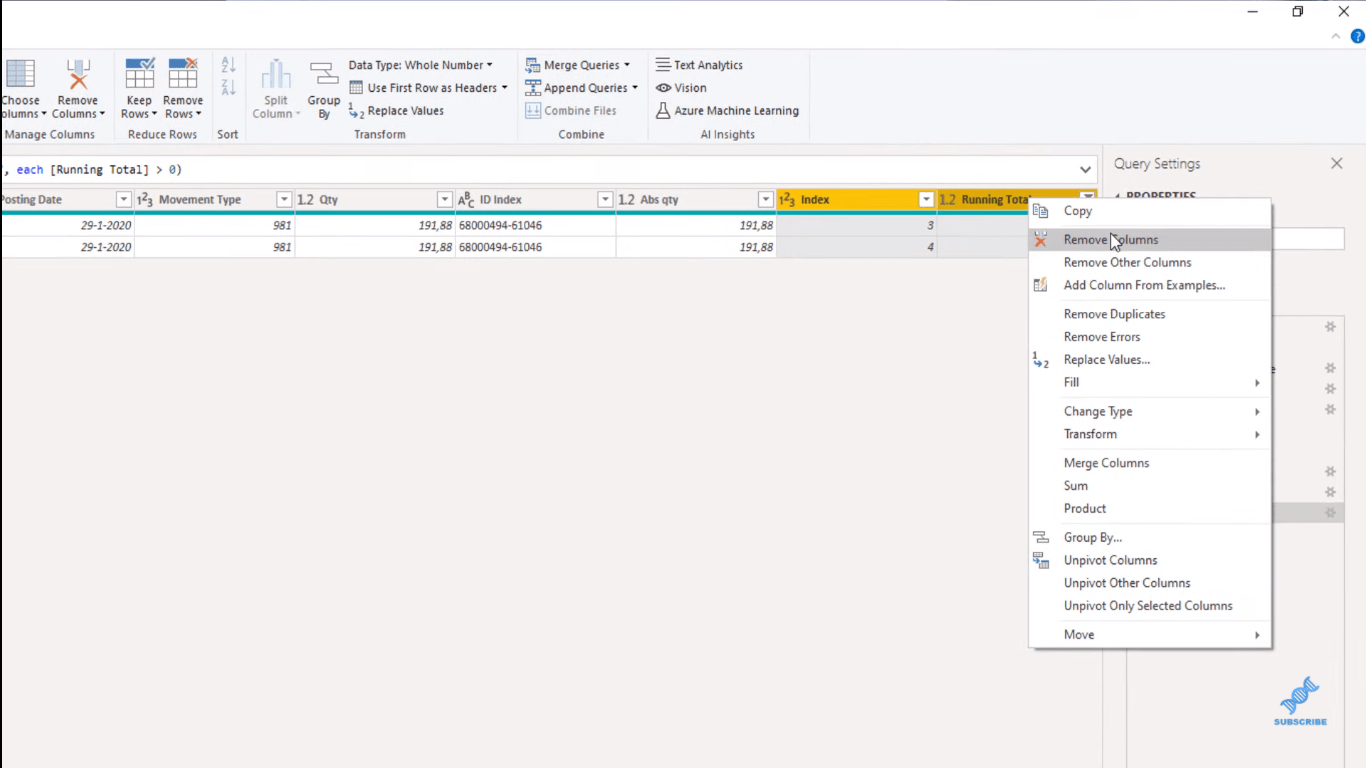This screenshot has width=1366, height=768.
Task: Select the second row's Movement Type cell 981
Action: click(x=214, y=247)
